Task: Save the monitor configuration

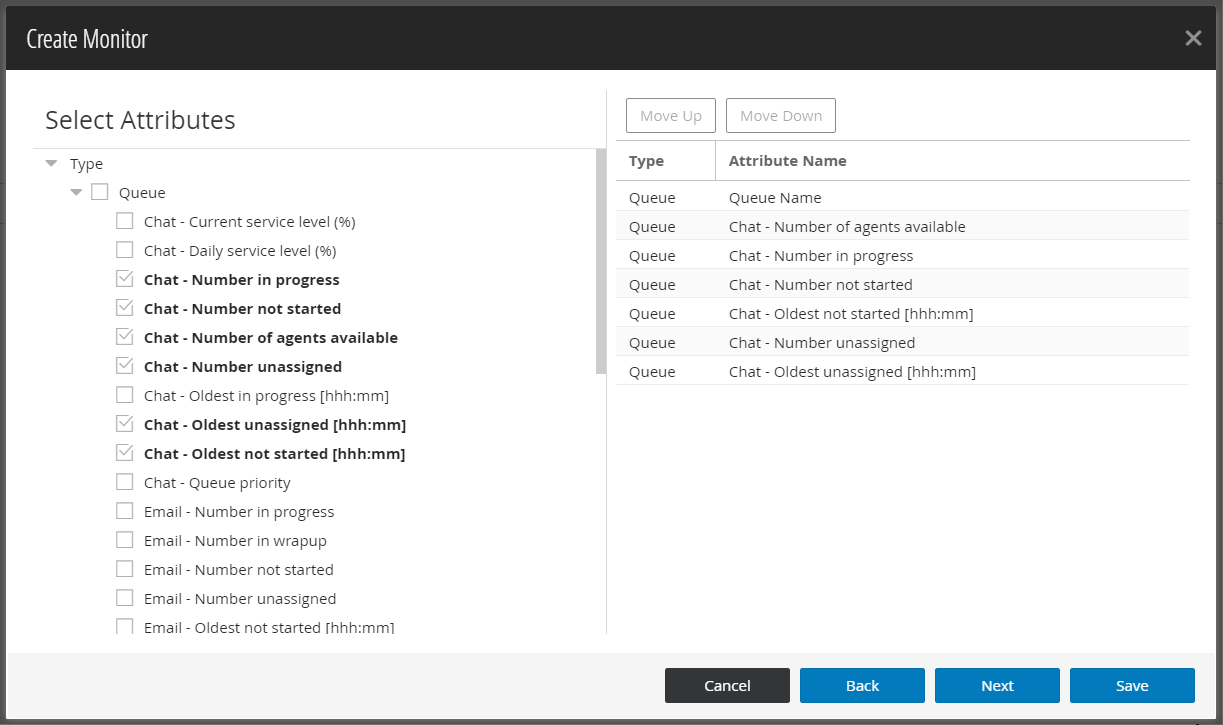Action: [1131, 685]
